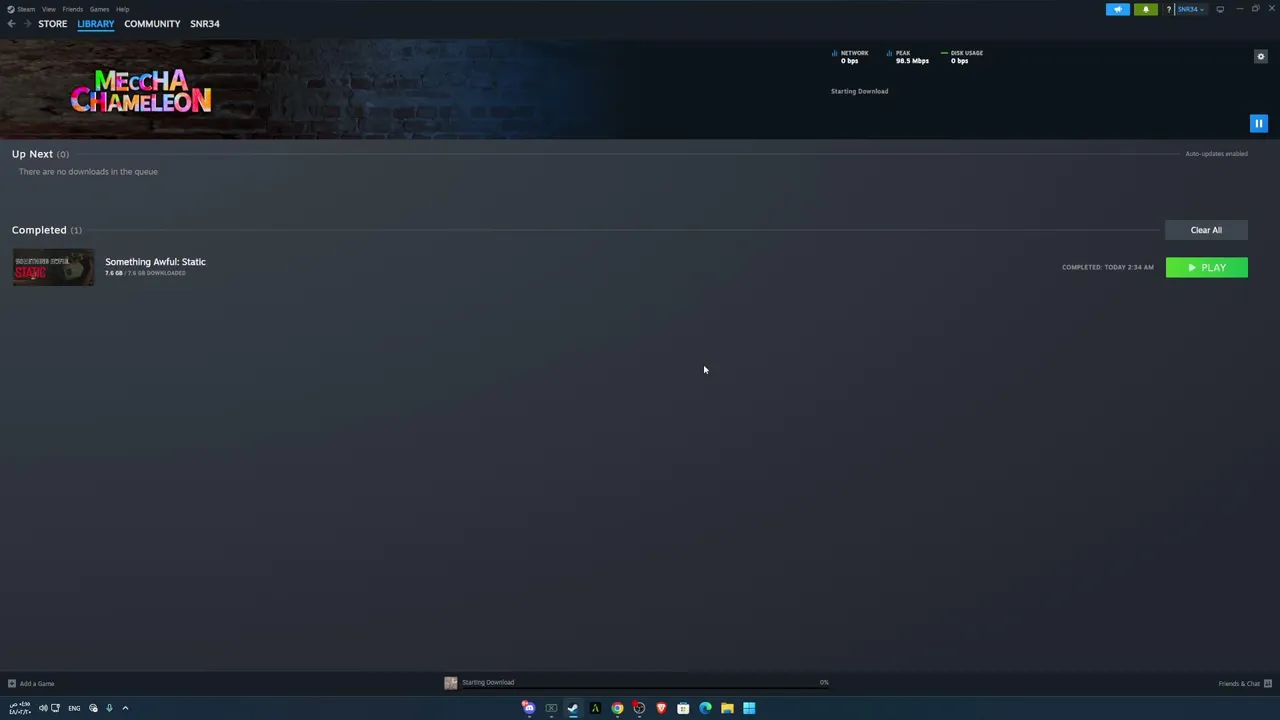
Task: Open the Games menu
Action: [x=99, y=9]
